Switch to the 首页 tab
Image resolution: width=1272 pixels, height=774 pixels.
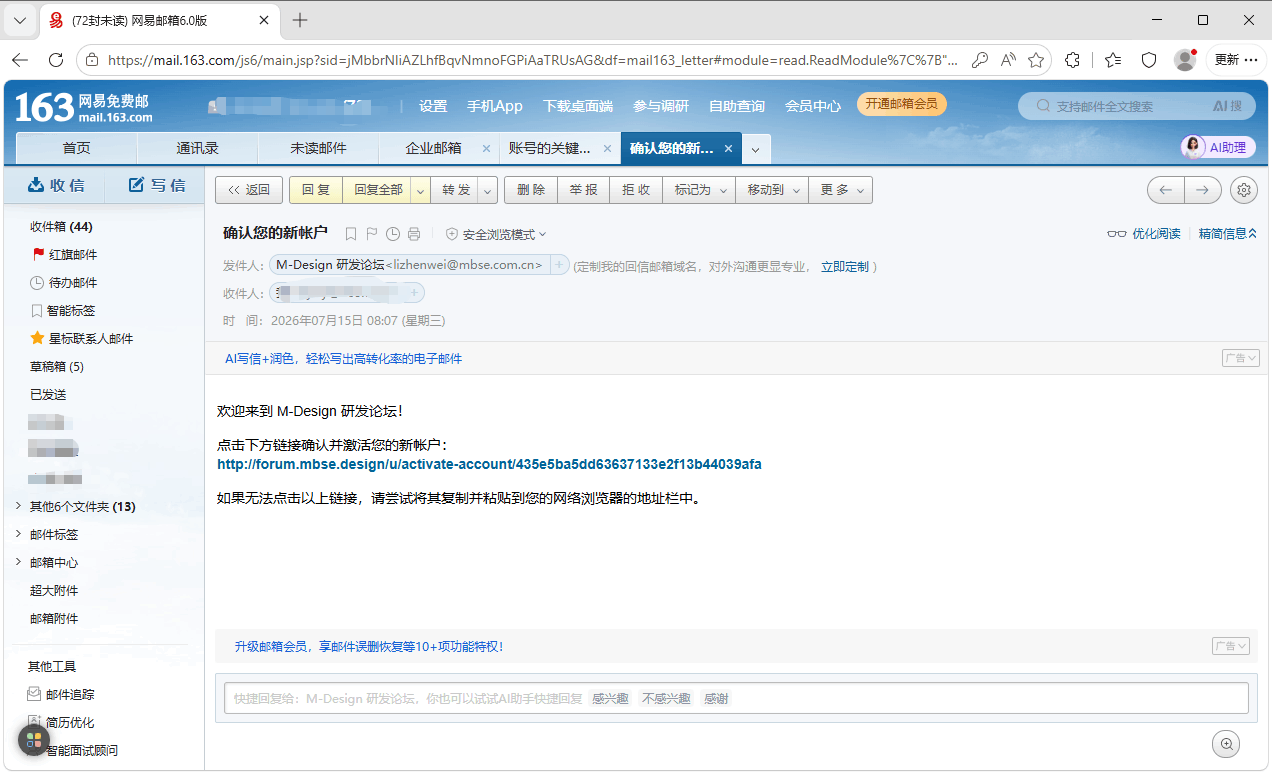[76, 148]
